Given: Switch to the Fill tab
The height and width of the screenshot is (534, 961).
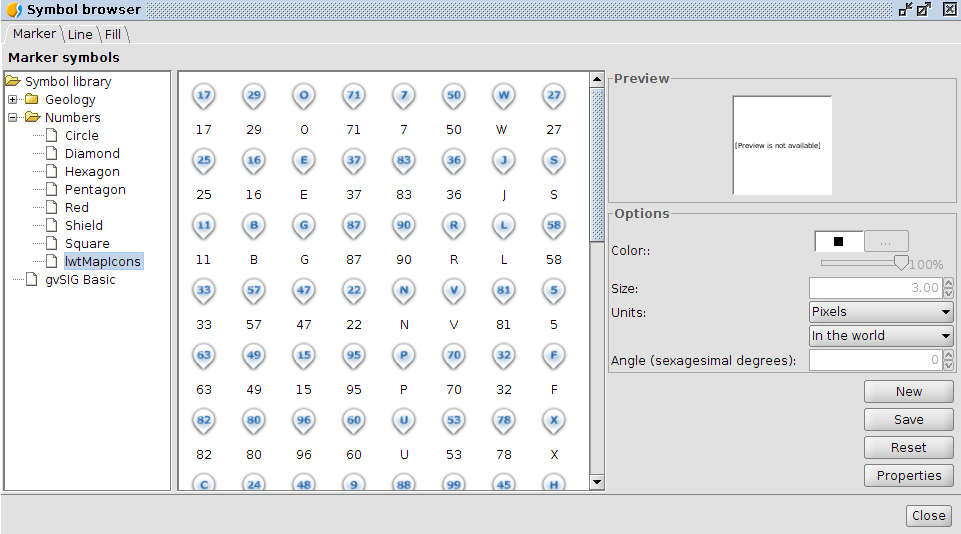Looking at the screenshot, I should tap(113, 34).
